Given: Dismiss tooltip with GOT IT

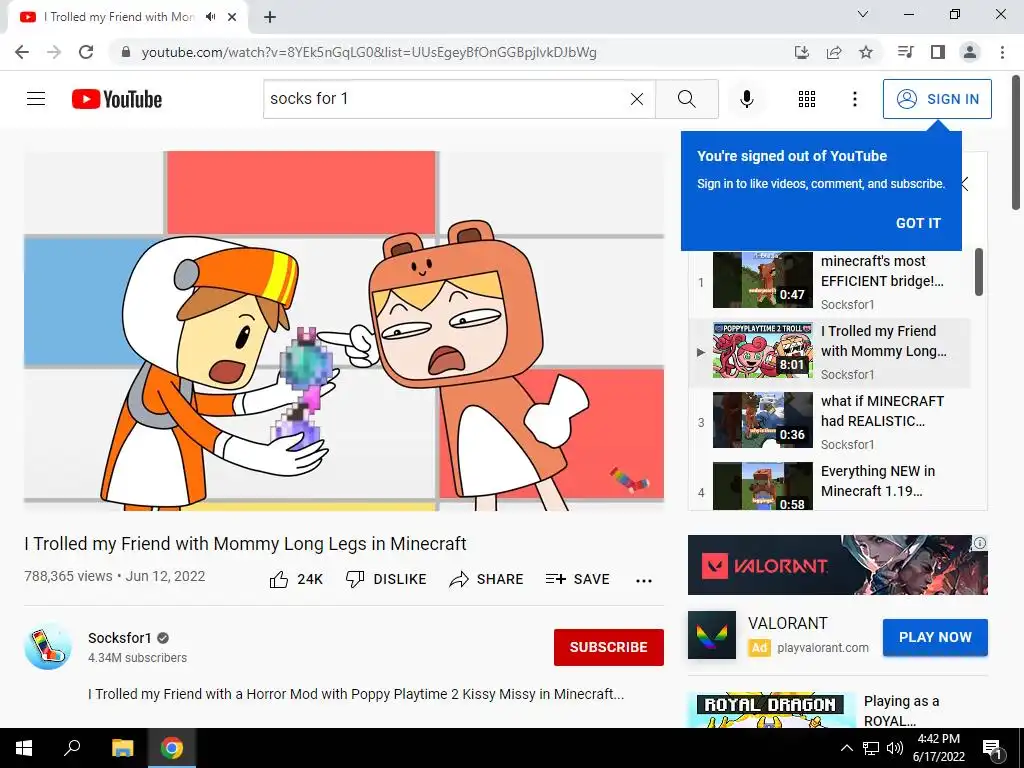Looking at the screenshot, I should pyautogui.click(x=918, y=223).
